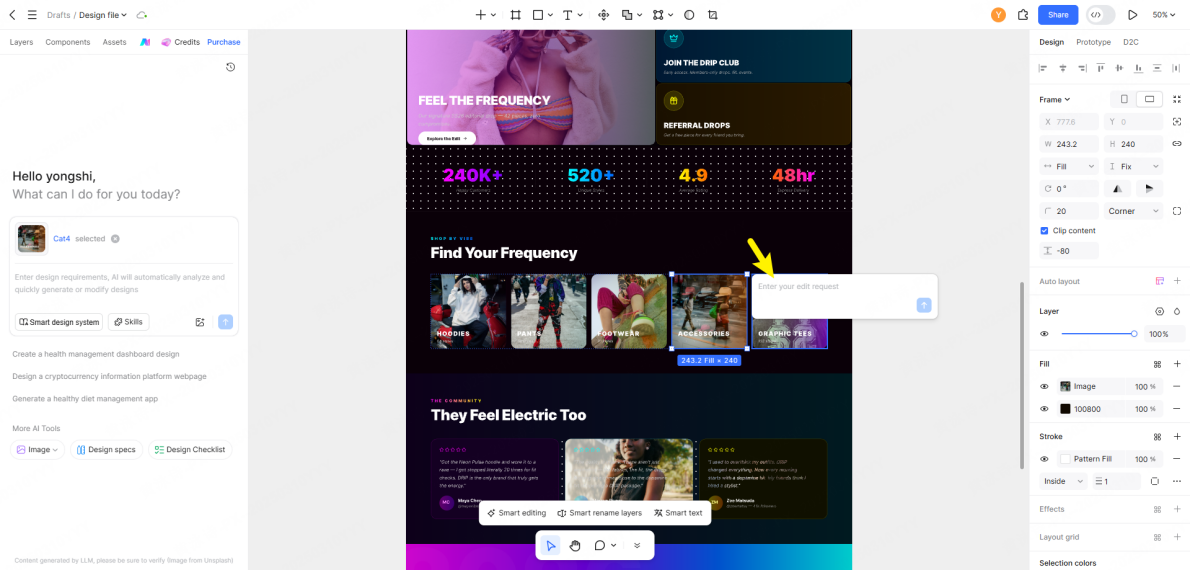Select portrait frame orientation
The height and width of the screenshot is (570, 1190).
[1124, 99]
